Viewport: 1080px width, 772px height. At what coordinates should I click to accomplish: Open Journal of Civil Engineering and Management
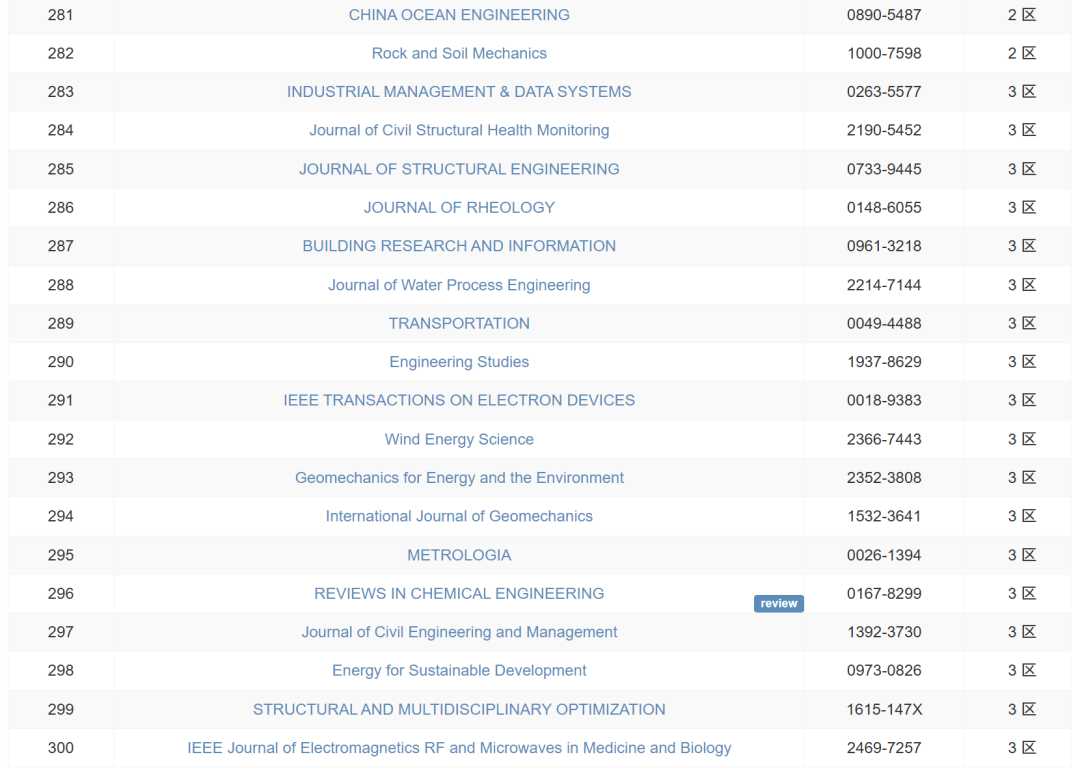click(459, 632)
